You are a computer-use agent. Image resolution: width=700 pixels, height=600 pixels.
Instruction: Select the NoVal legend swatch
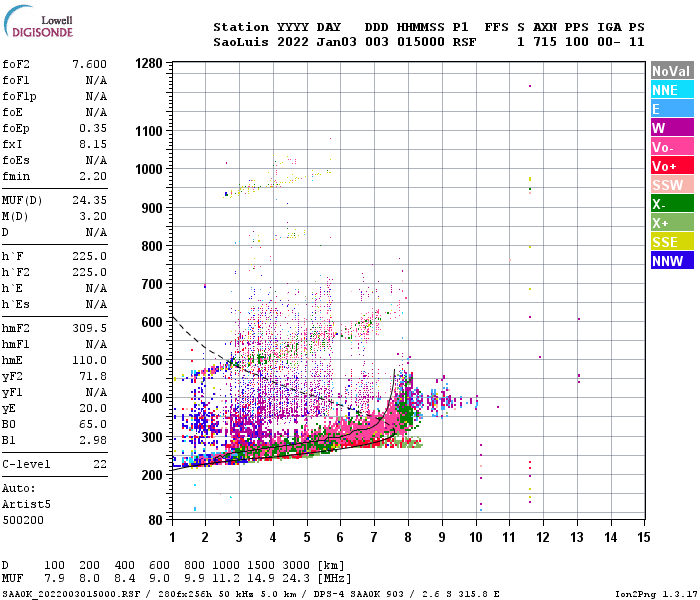click(x=672, y=71)
